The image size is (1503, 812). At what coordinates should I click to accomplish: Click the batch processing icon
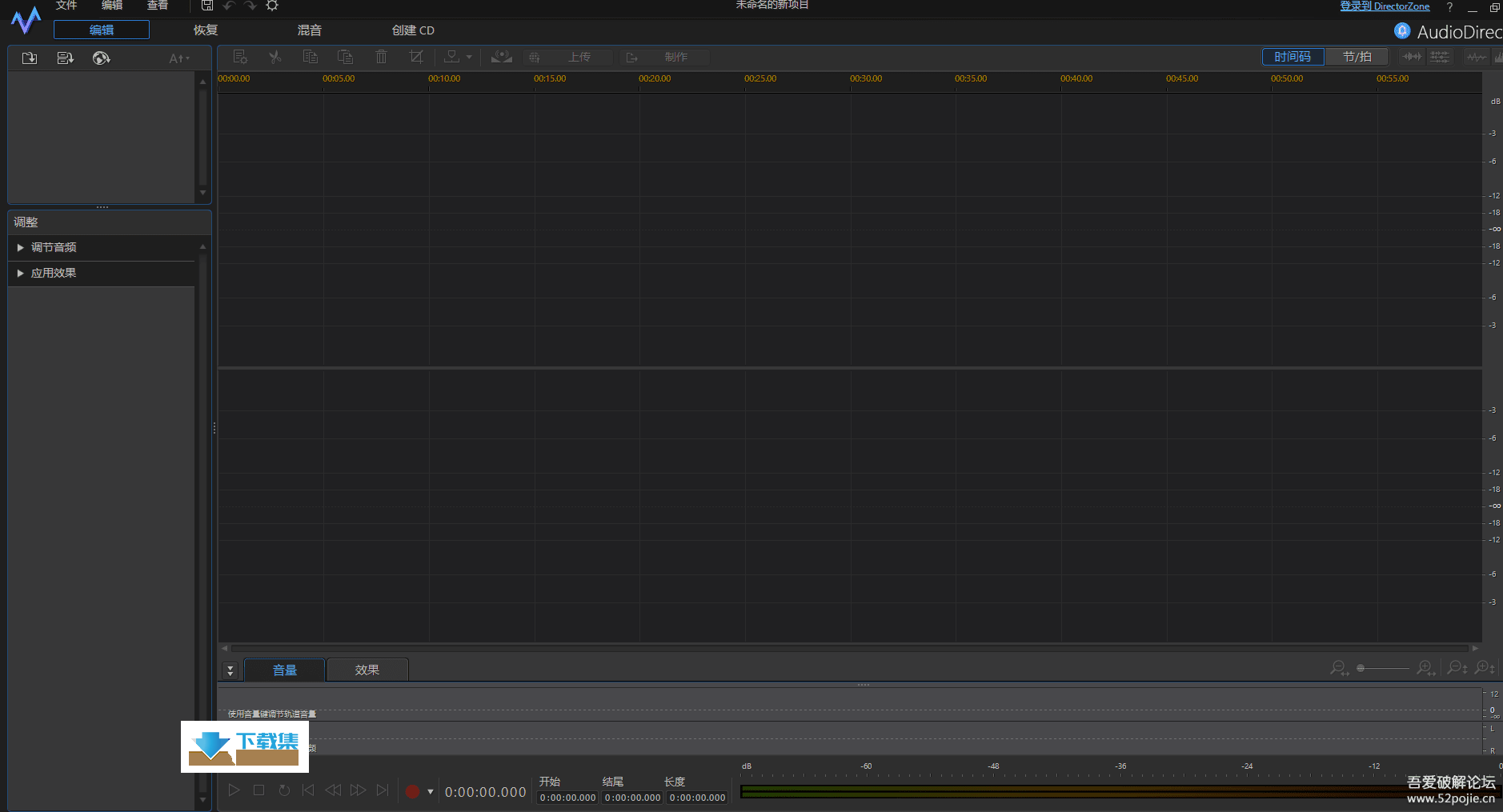[66, 58]
